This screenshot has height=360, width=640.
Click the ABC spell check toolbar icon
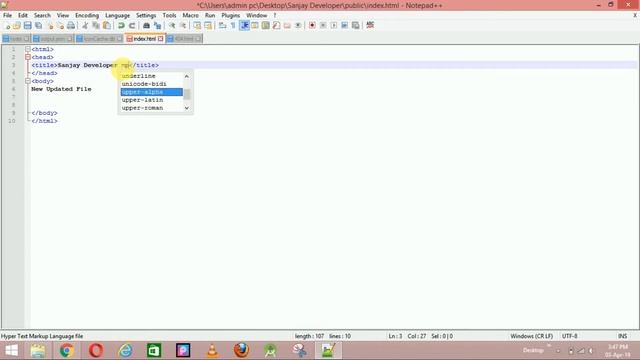[x=370, y=25]
